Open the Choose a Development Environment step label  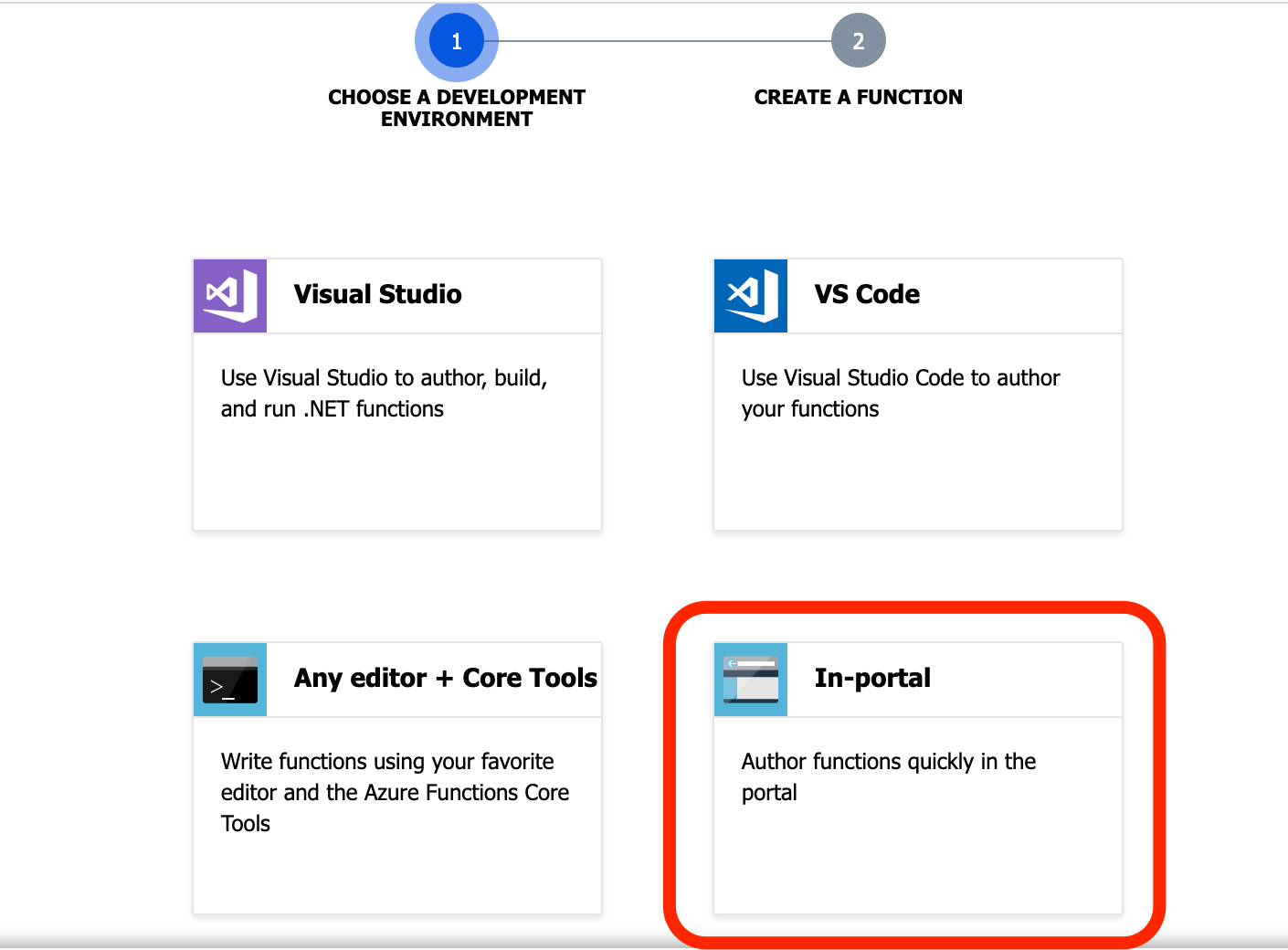click(457, 108)
